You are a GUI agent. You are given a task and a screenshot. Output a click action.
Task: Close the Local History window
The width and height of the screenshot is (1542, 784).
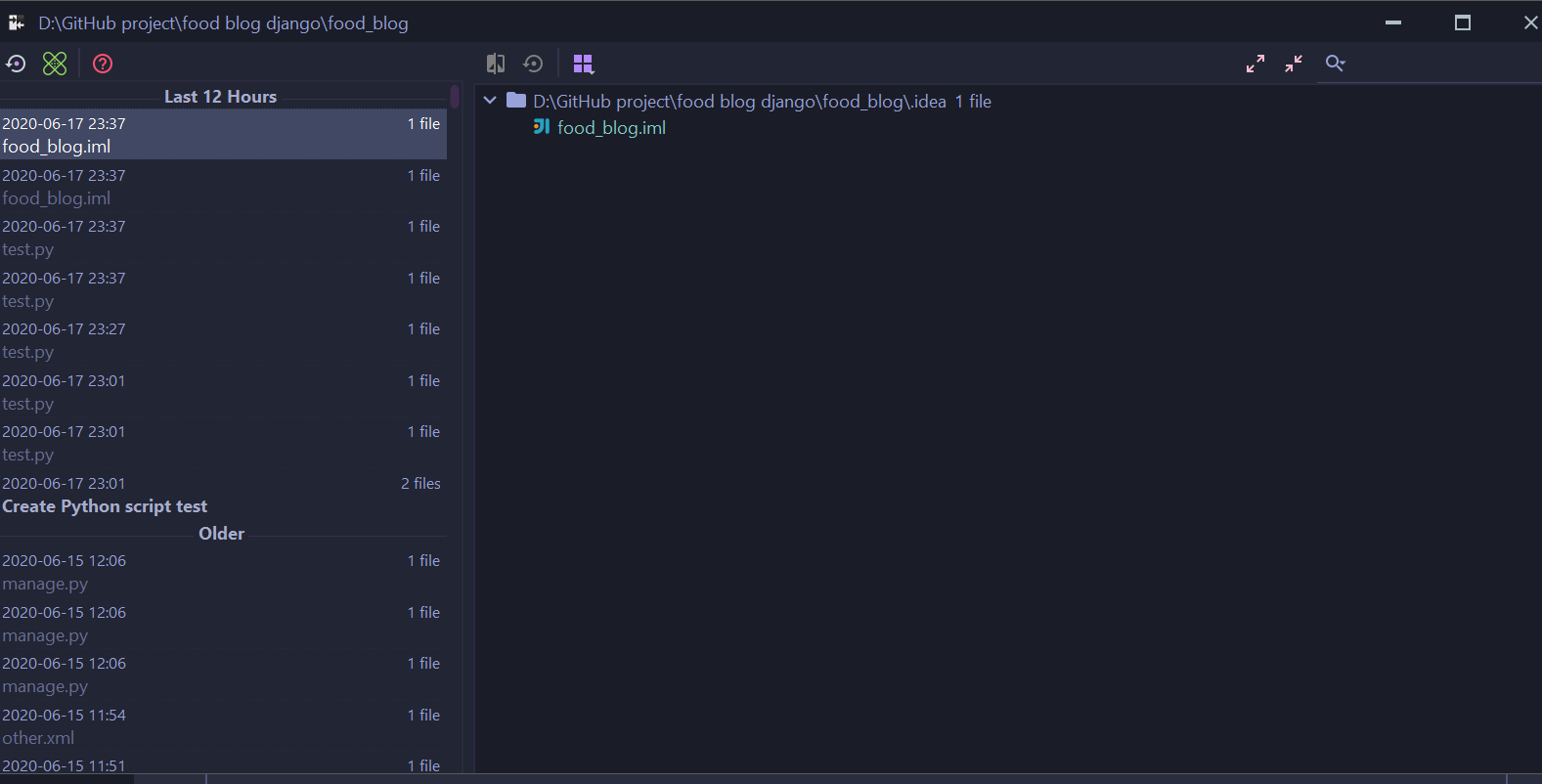(x=1530, y=22)
